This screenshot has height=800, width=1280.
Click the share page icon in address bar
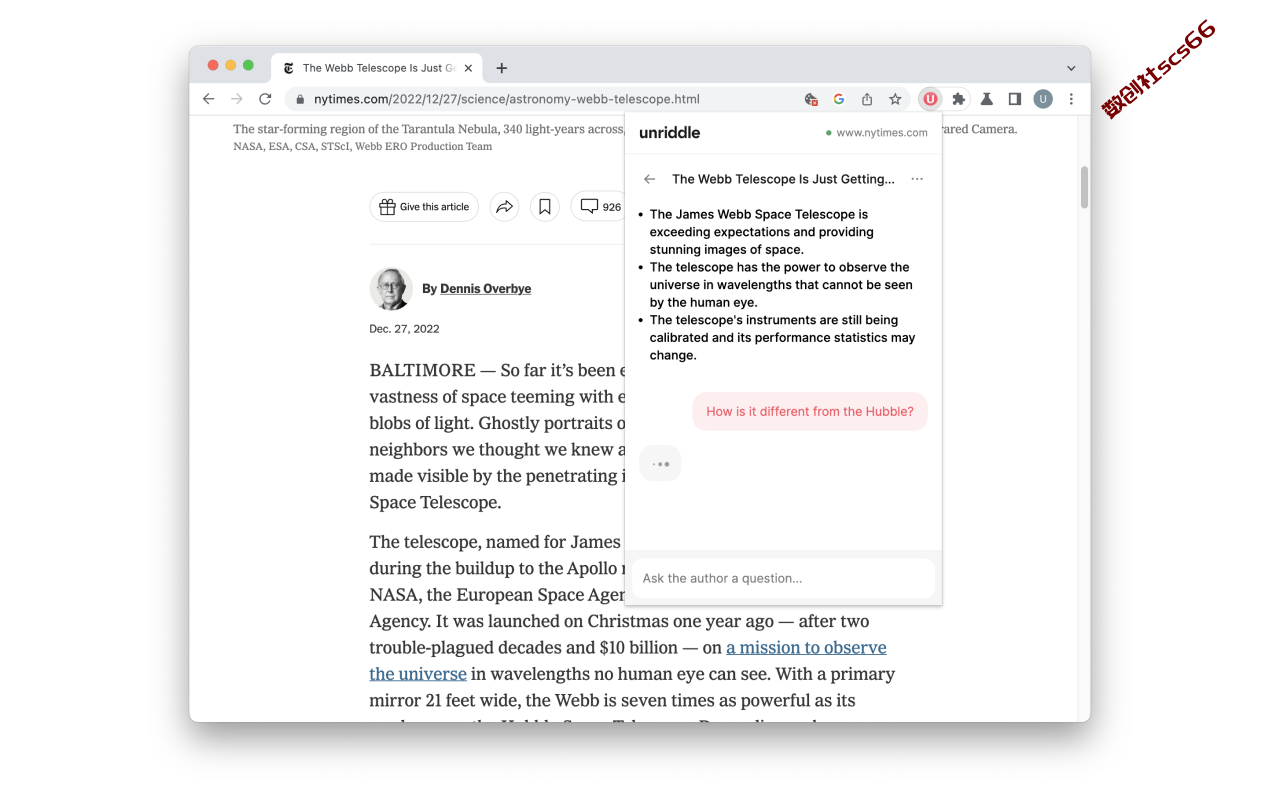[x=867, y=99]
